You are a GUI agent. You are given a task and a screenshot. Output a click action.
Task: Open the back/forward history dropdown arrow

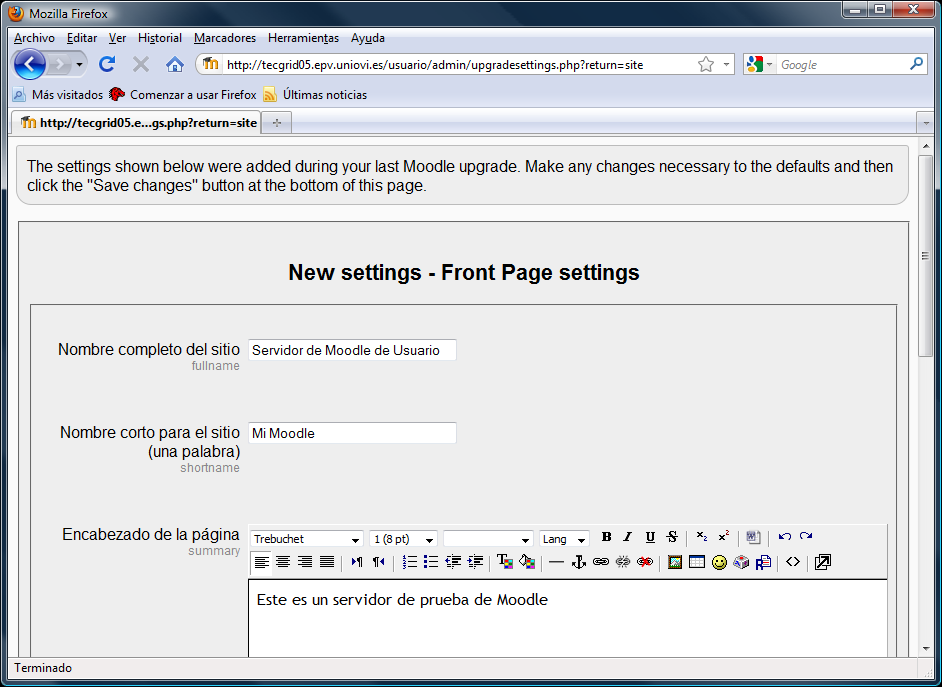[79, 64]
